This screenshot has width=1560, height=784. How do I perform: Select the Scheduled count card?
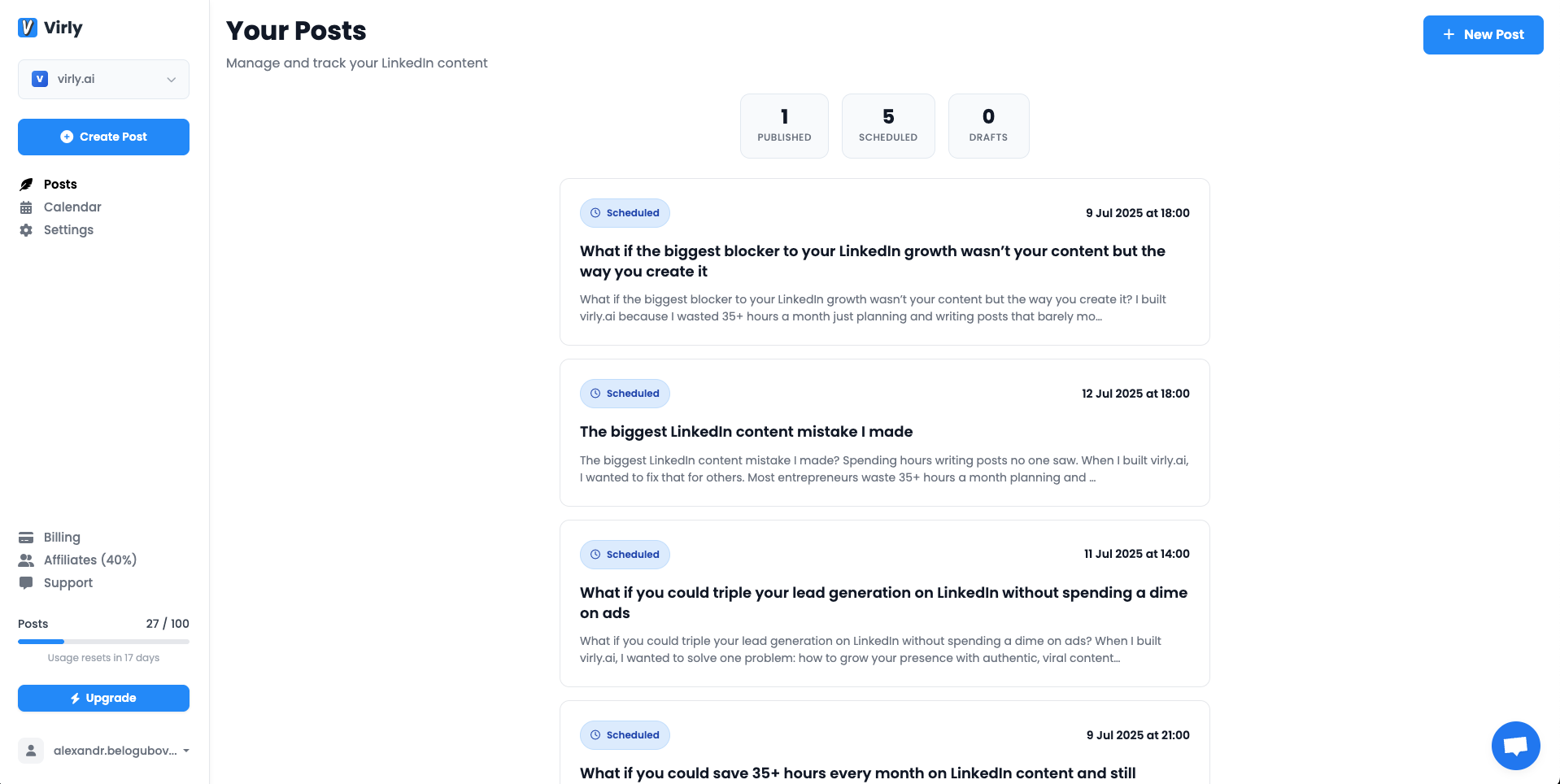click(x=888, y=126)
